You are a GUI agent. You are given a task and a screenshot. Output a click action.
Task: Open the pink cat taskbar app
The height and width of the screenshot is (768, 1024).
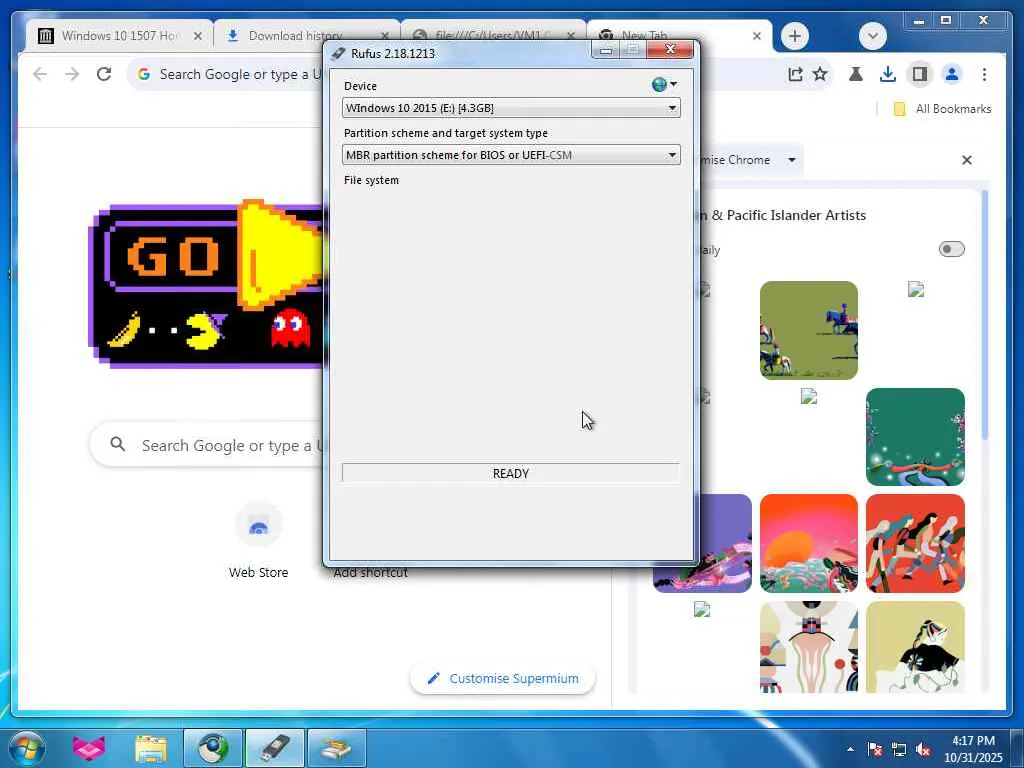pos(89,748)
